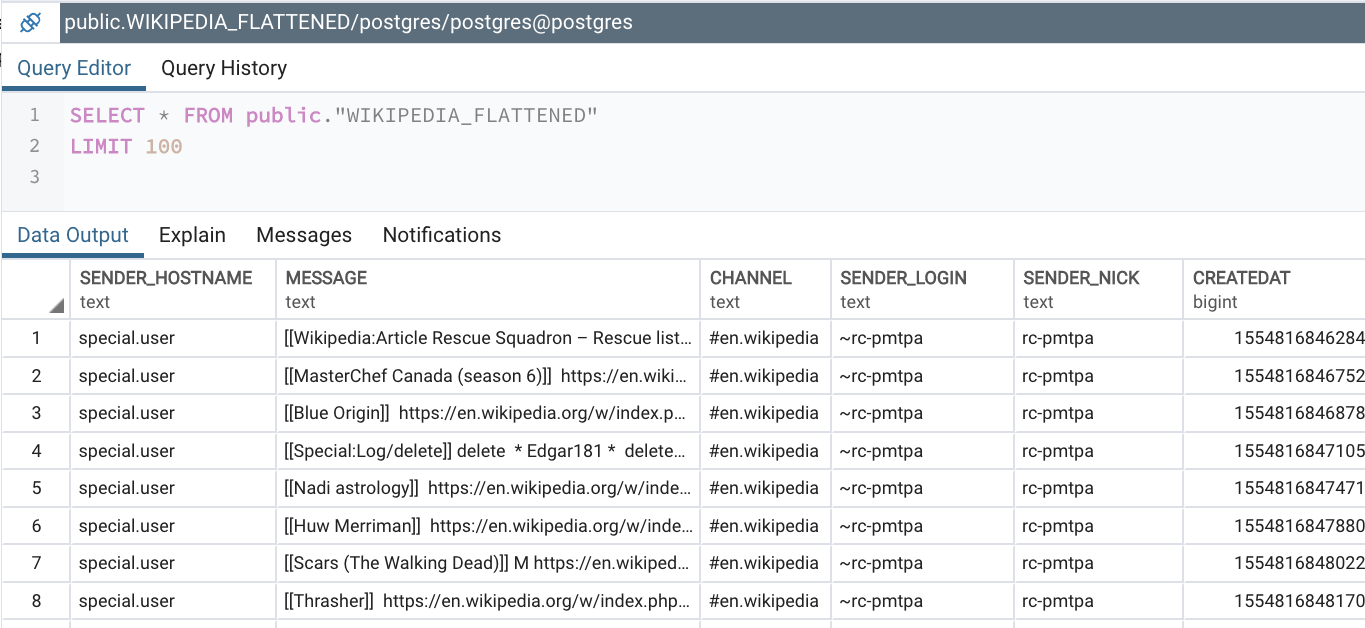Select CREATEDAT value 1554816848022

point(1274,563)
